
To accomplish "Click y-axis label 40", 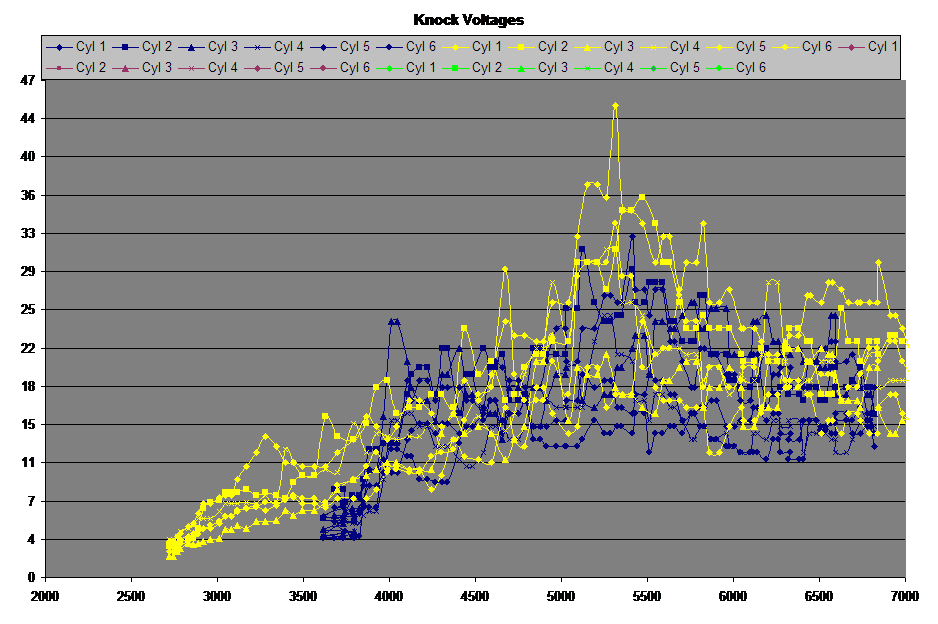I will [28, 157].
